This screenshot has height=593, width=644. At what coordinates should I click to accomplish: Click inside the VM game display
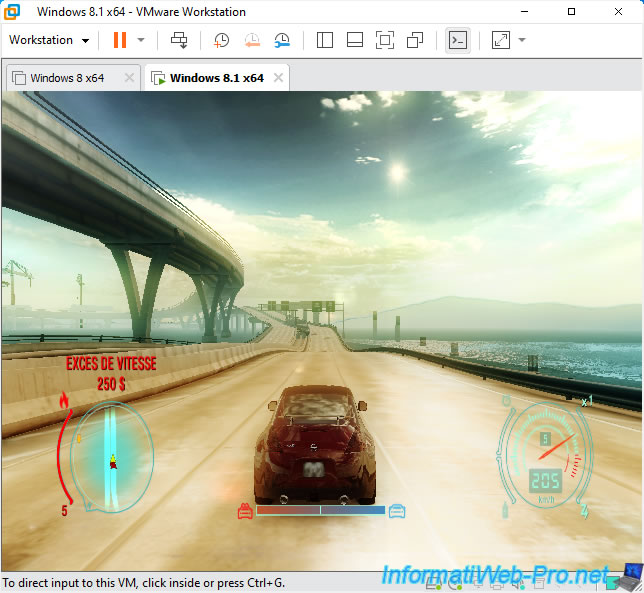(x=322, y=331)
